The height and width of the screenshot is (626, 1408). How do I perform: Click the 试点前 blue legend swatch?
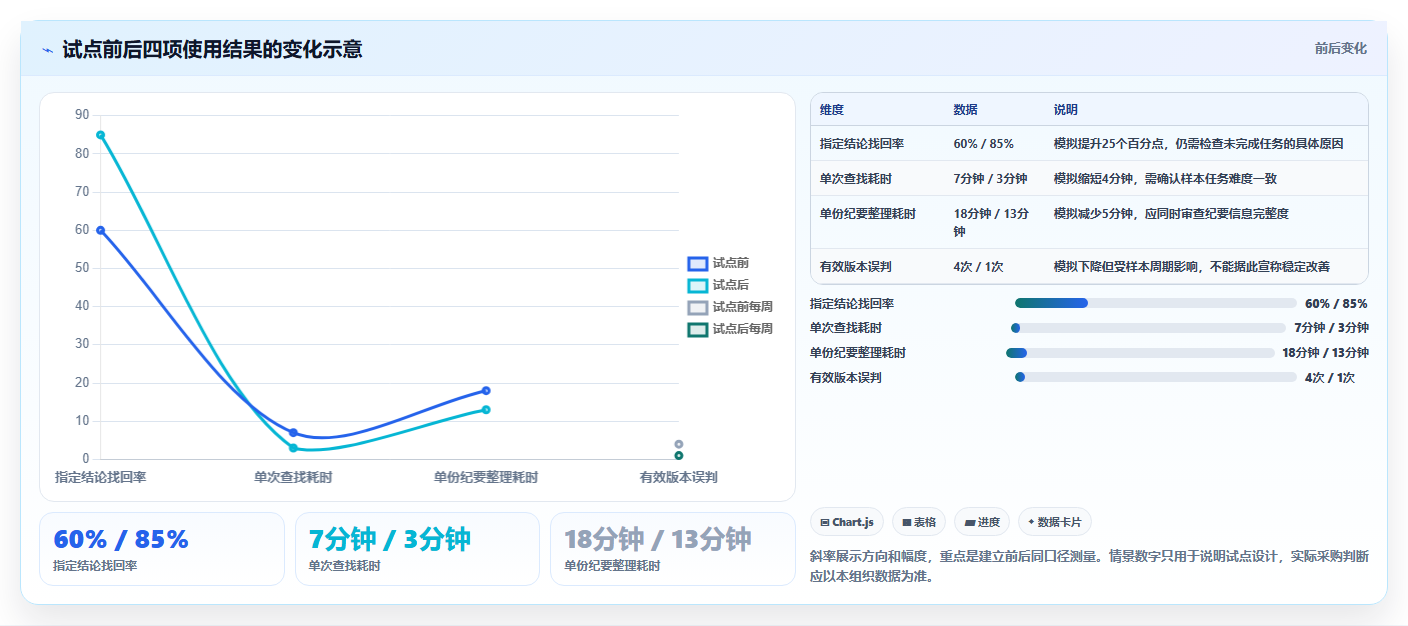[x=698, y=263]
